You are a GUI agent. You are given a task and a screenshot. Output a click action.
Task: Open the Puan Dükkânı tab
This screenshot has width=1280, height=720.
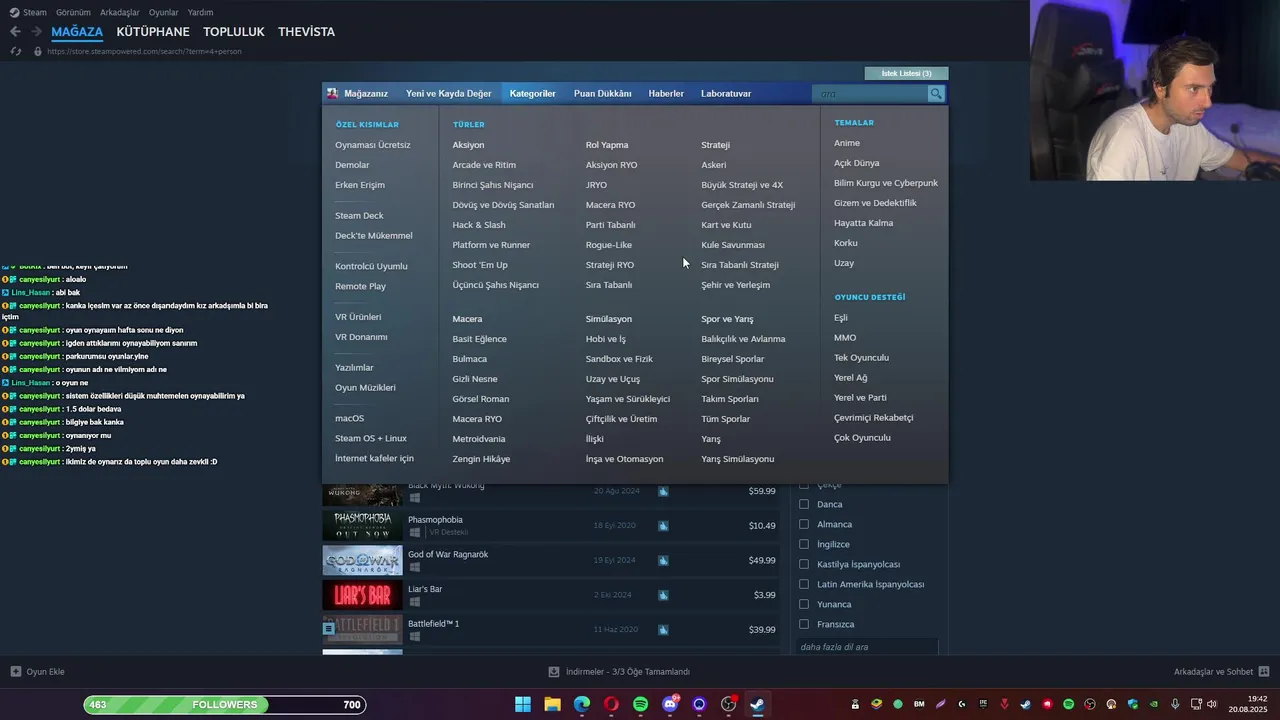(x=602, y=93)
